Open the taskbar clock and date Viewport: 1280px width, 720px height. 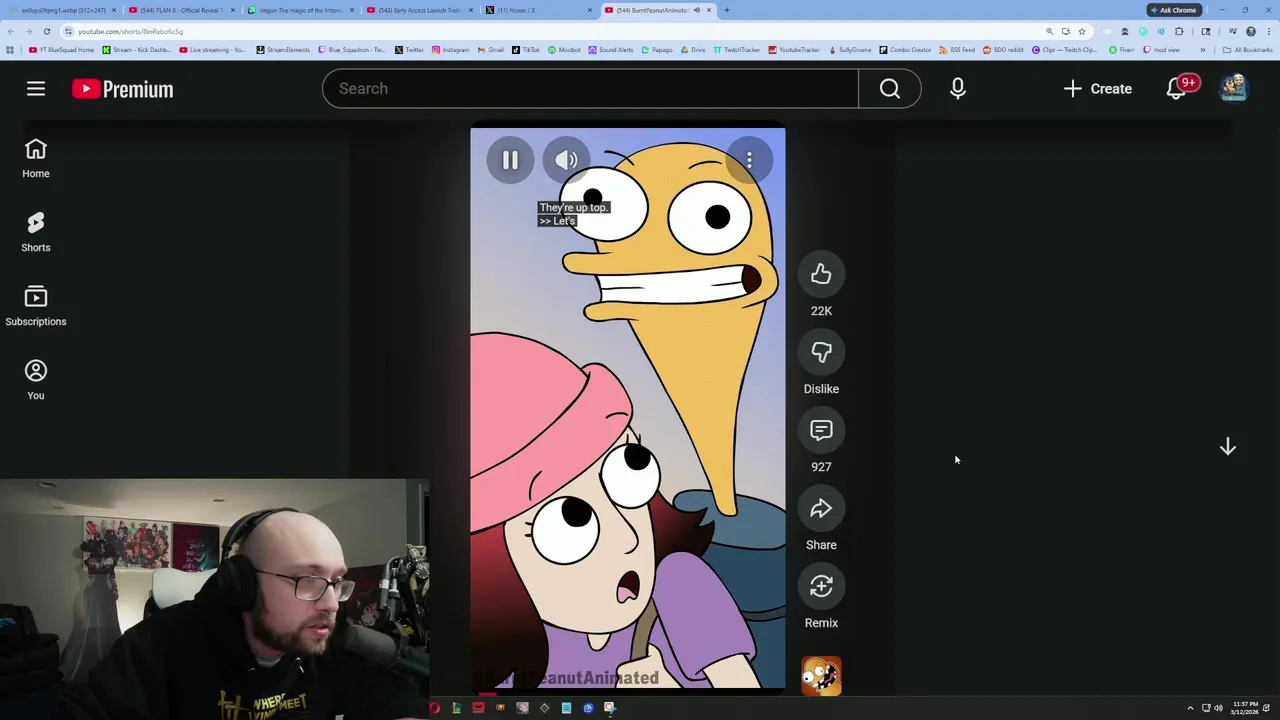(x=1246, y=708)
